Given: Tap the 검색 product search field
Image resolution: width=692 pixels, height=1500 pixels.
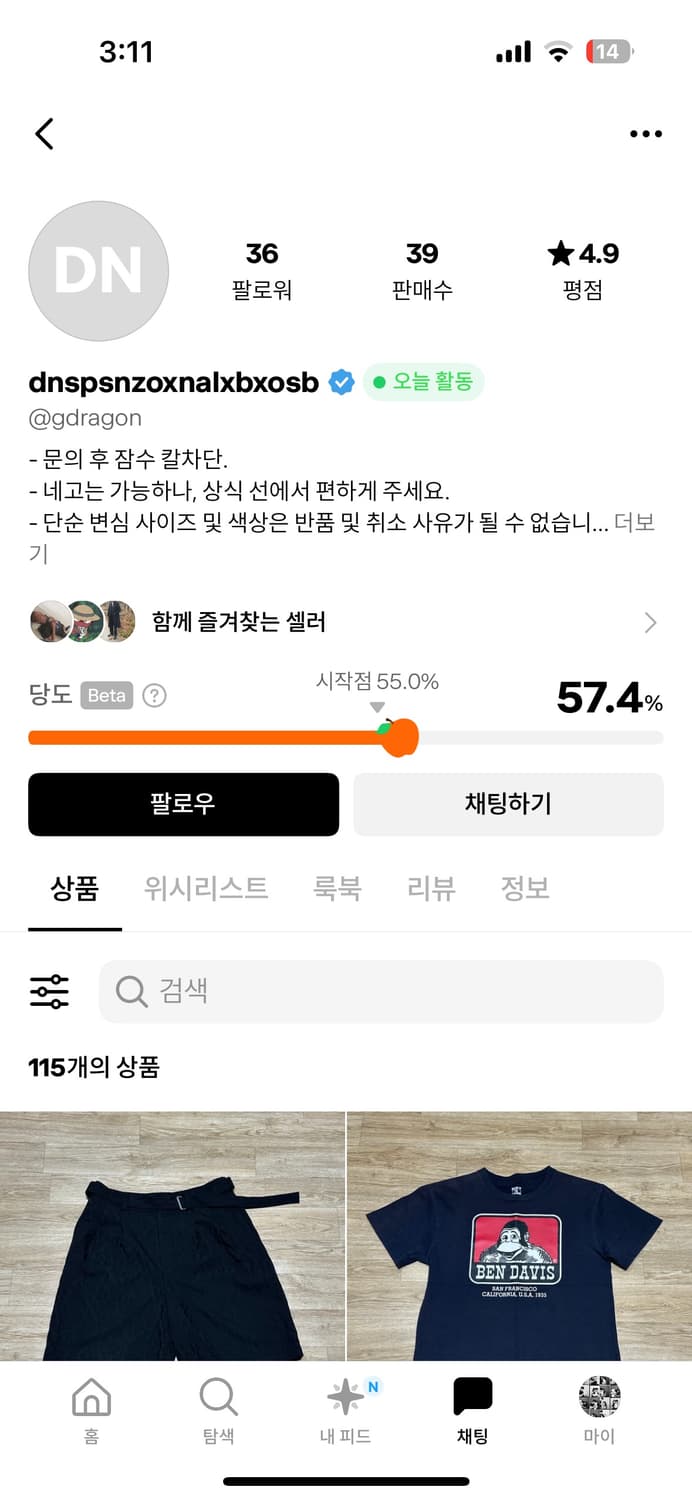Looking at the screenshot, I should click(x=380, y=991).
